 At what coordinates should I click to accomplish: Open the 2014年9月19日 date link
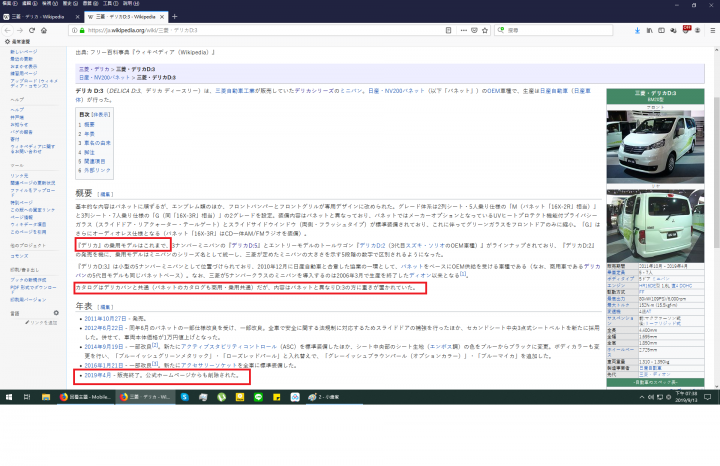coord(104,347)
